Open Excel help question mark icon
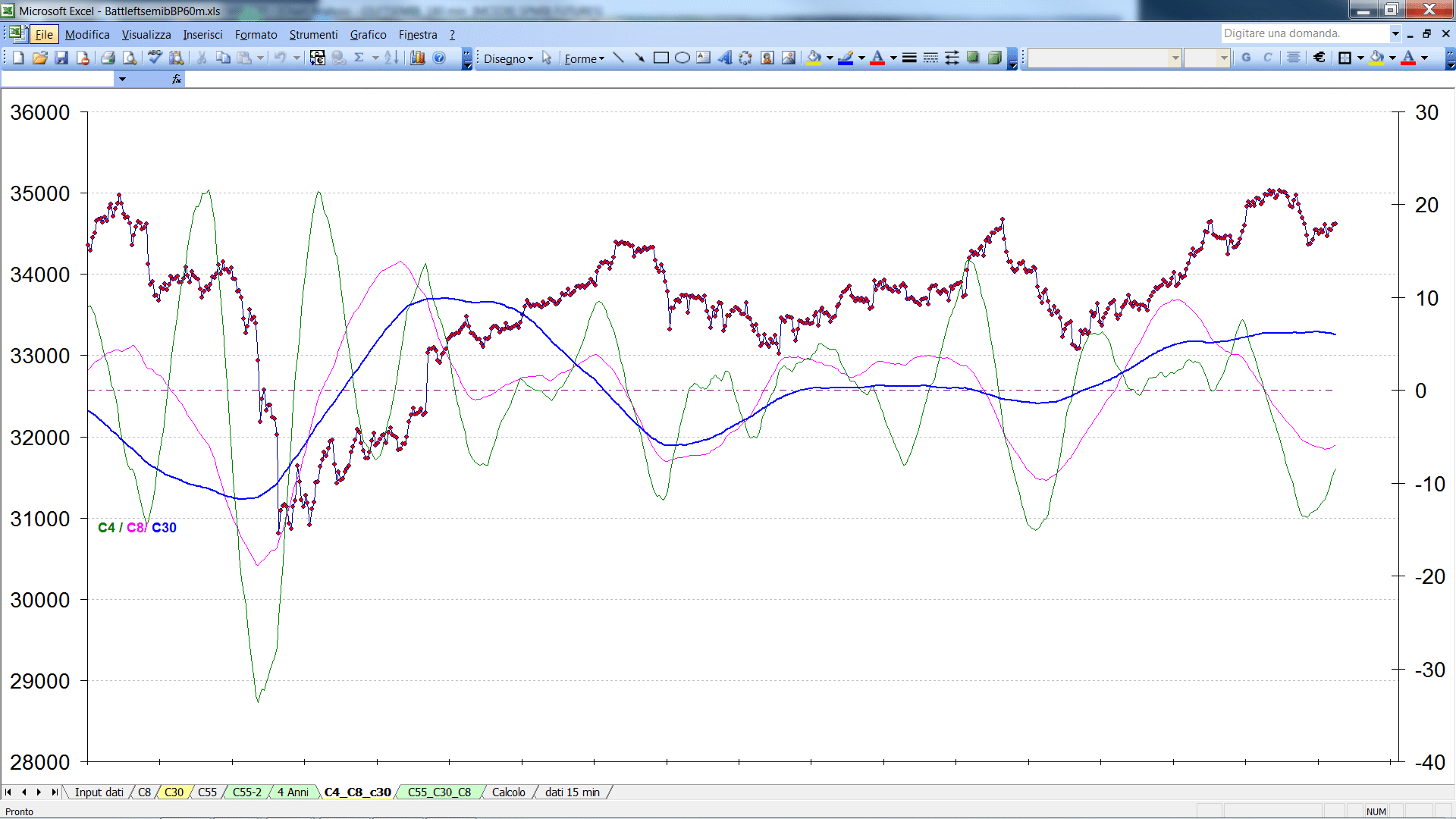The image size is (1456, 819). coord(439,58)
